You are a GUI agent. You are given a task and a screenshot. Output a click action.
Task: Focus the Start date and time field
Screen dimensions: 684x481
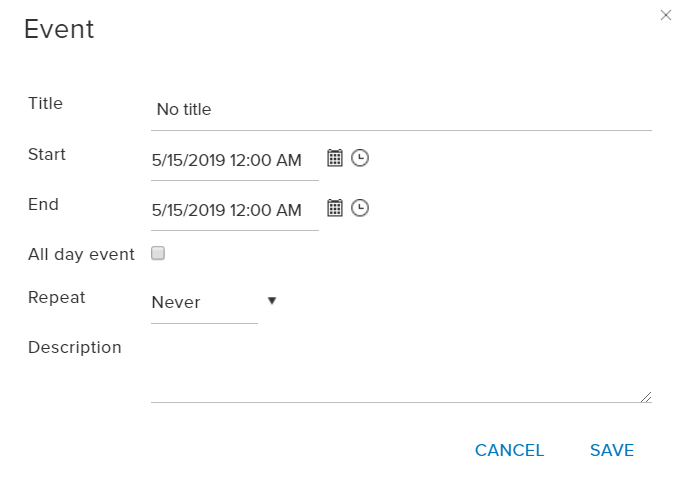click(x=227, y=160)
